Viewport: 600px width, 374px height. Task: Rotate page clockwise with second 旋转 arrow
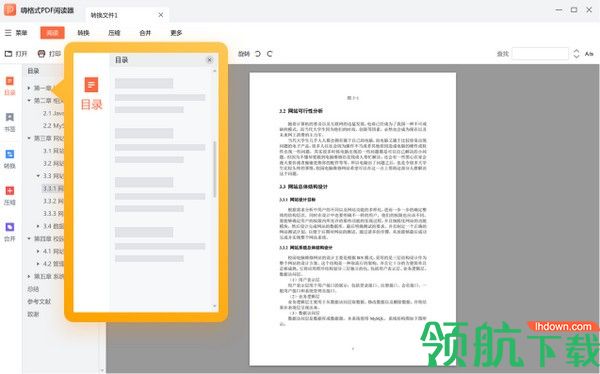pos(270,54)
